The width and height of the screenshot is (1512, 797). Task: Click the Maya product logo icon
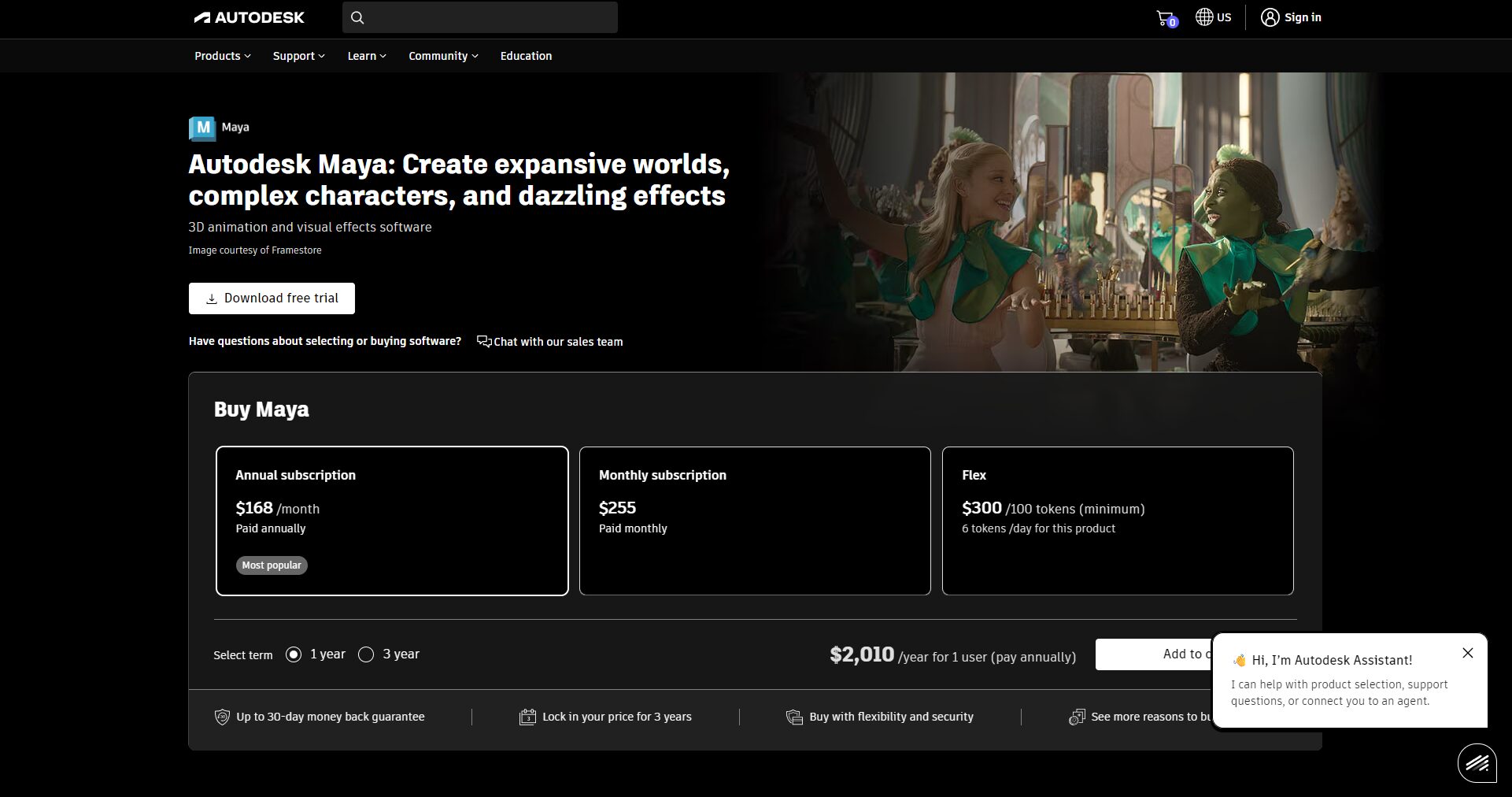202,128
